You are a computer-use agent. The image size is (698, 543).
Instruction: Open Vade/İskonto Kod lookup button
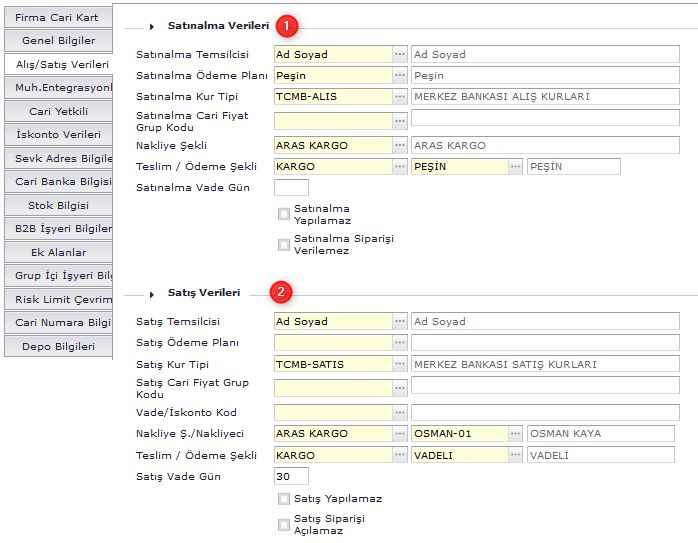(400, 412)
